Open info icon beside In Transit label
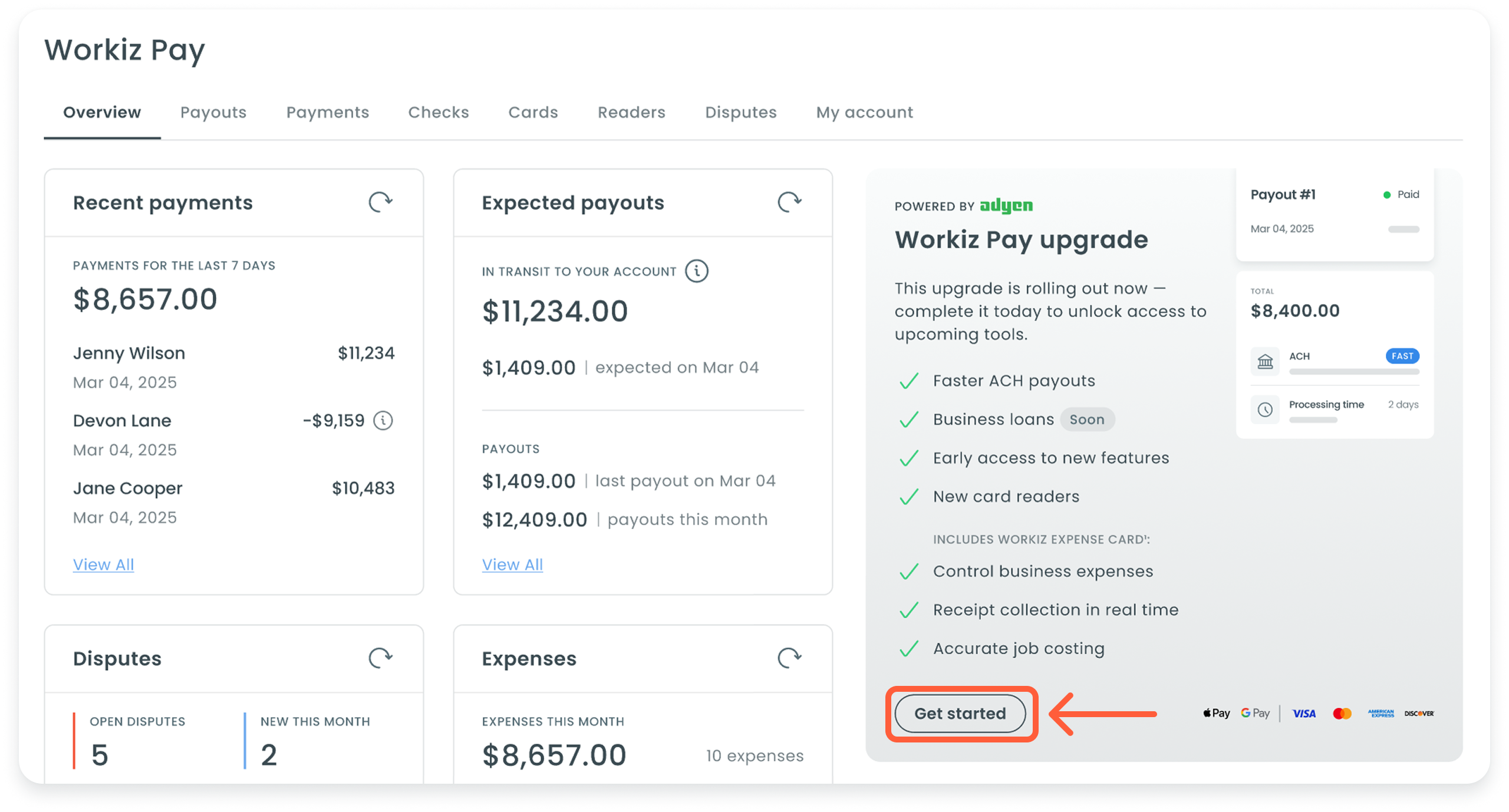 pos(697,271)
